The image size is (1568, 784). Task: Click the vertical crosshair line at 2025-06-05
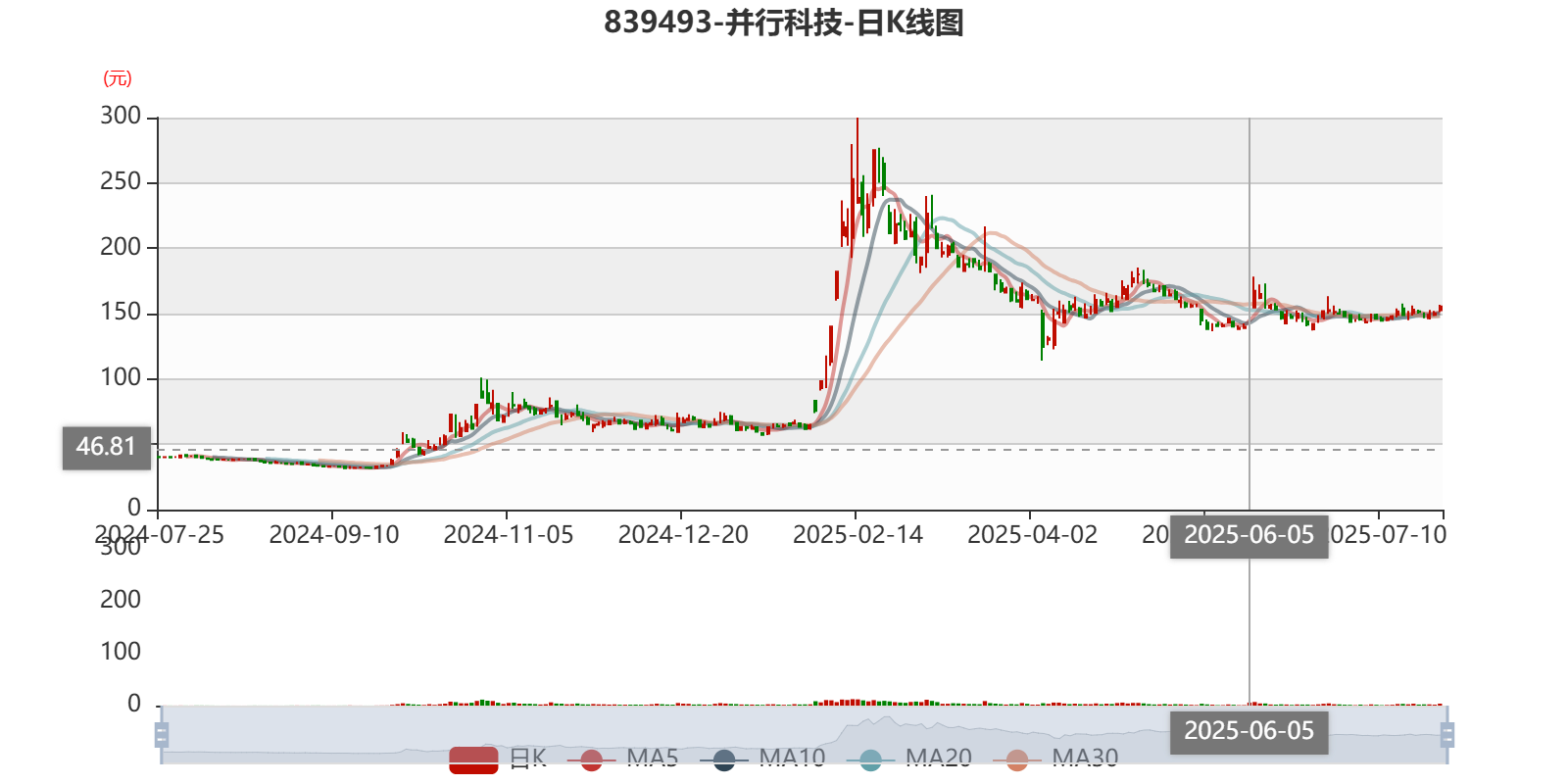[x=1249, y=314]
